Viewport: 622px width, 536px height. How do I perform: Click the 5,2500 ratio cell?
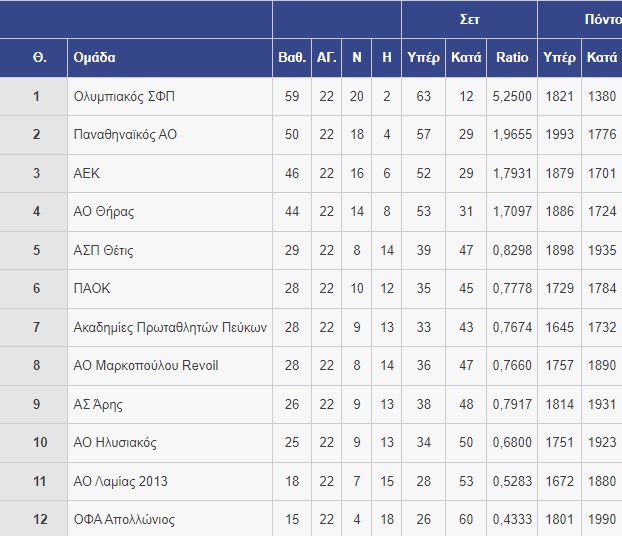pos(512,96)
